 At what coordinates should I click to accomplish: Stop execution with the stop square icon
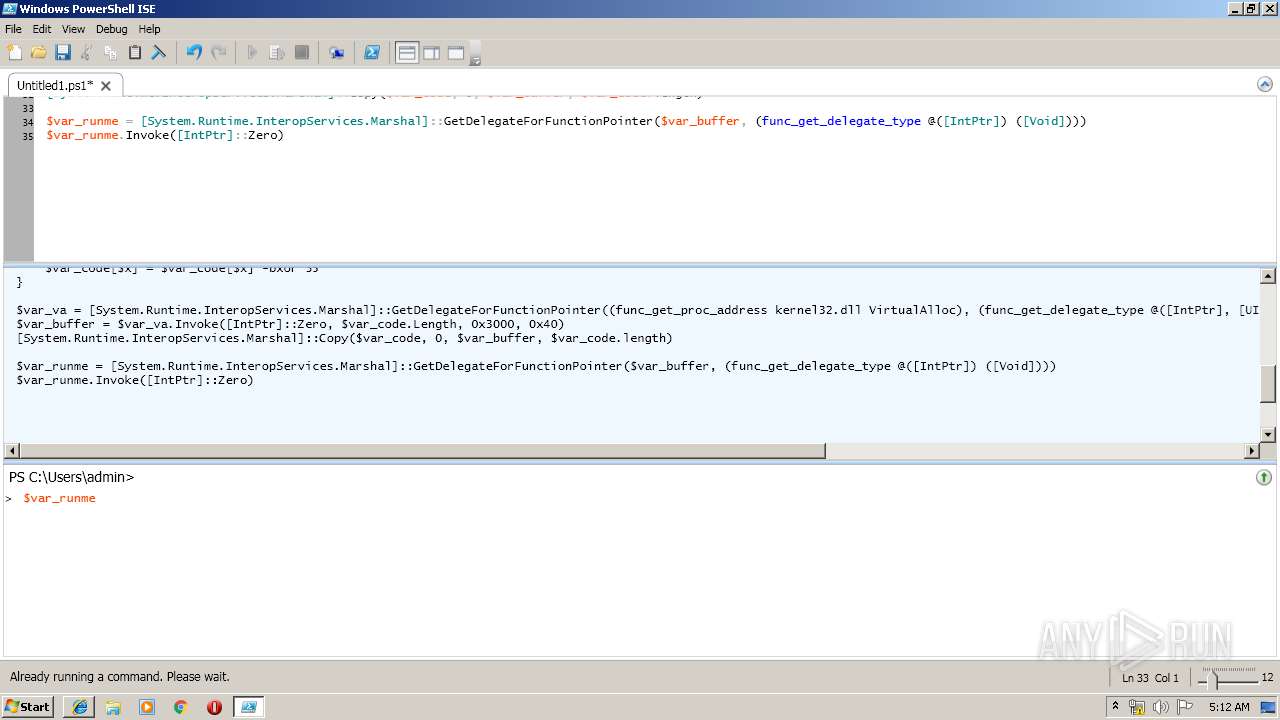(302, 52)
